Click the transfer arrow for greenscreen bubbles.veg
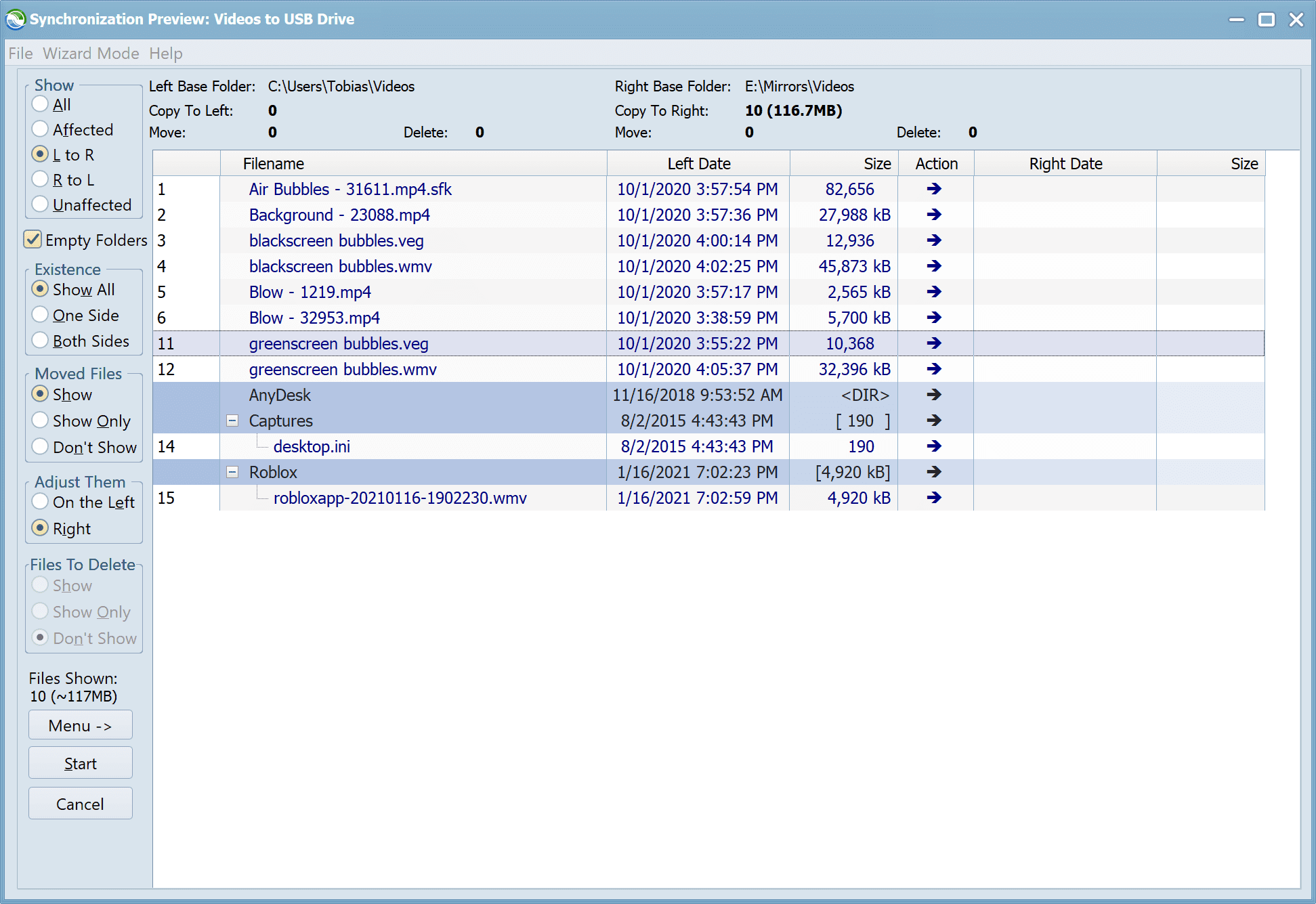The height and width of the screenshot is (904, 1316). coord(933,343)
